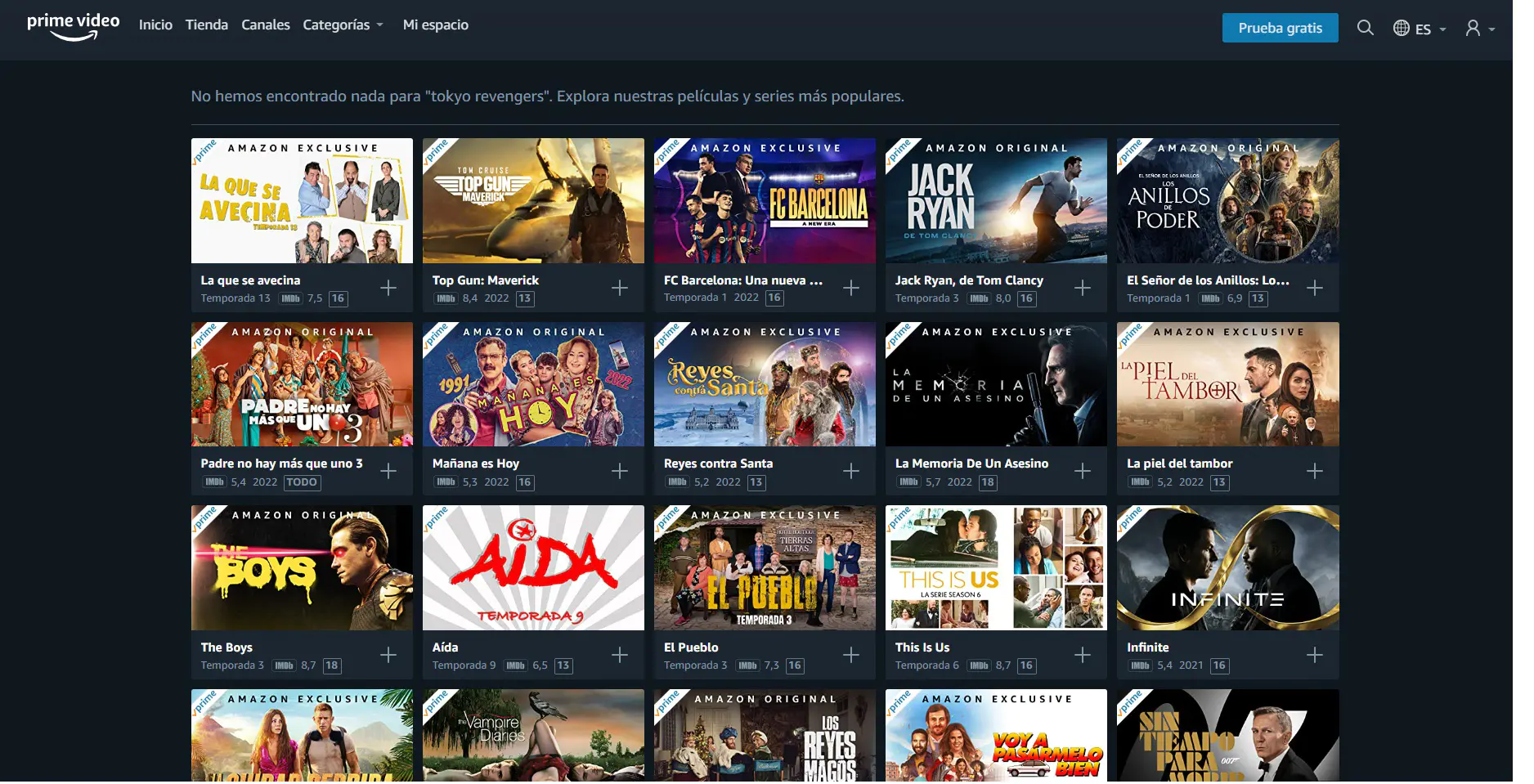This screenshot has width=1534, height=784.
Task: Click the Prime Video logo
Action: [x=74, y=26]
